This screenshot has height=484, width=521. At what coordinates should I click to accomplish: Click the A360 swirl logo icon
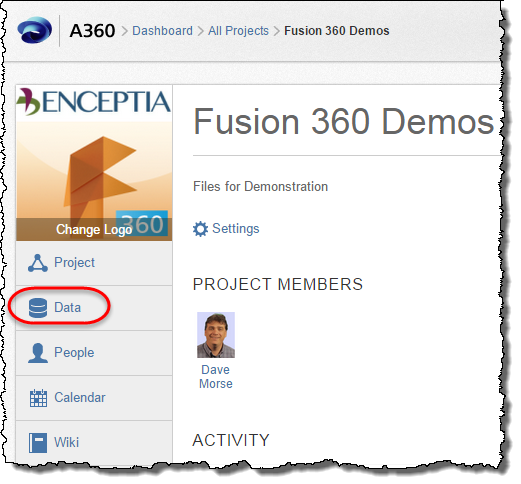tap(35, 30)
